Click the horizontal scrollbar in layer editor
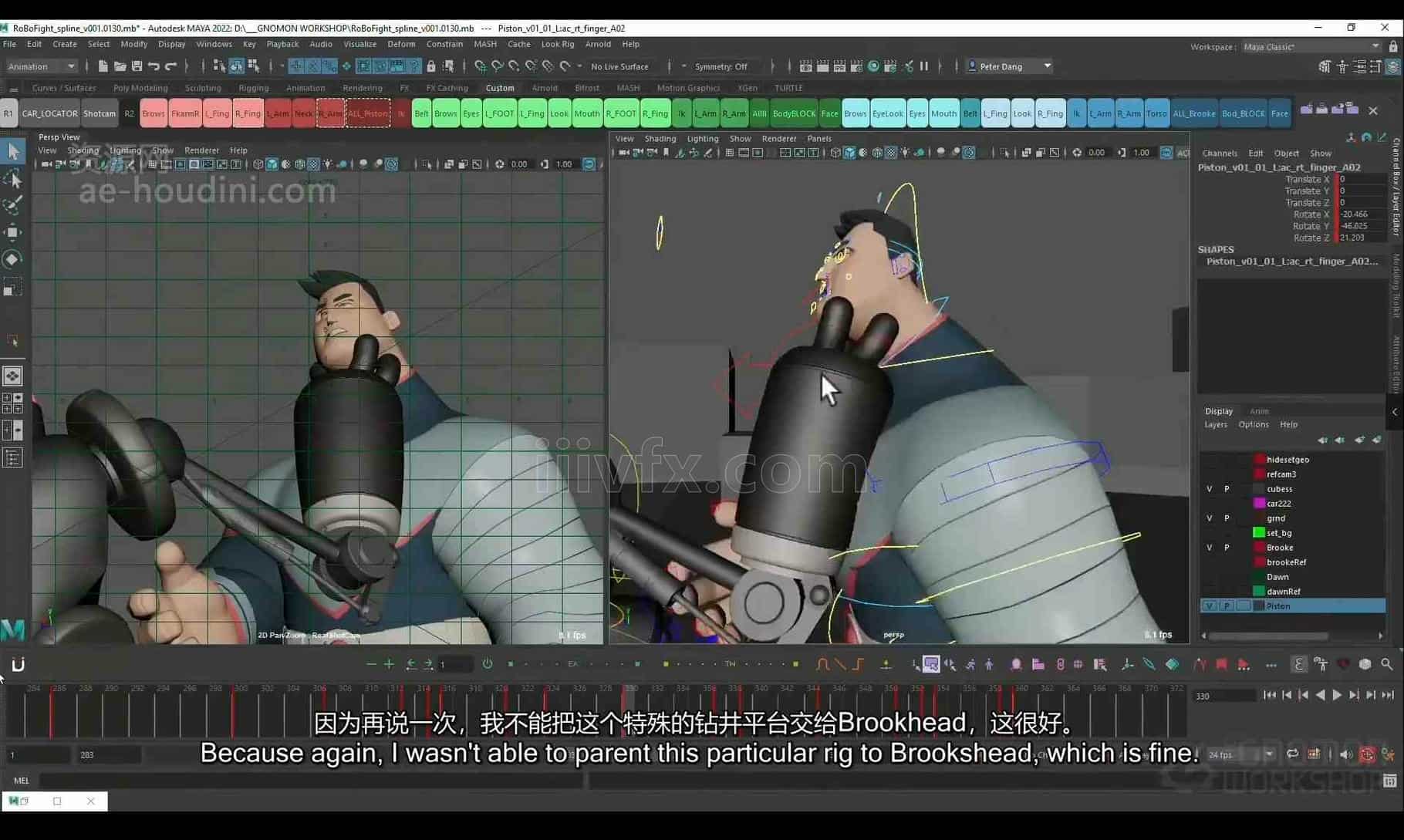 (x=1269, y=636)
